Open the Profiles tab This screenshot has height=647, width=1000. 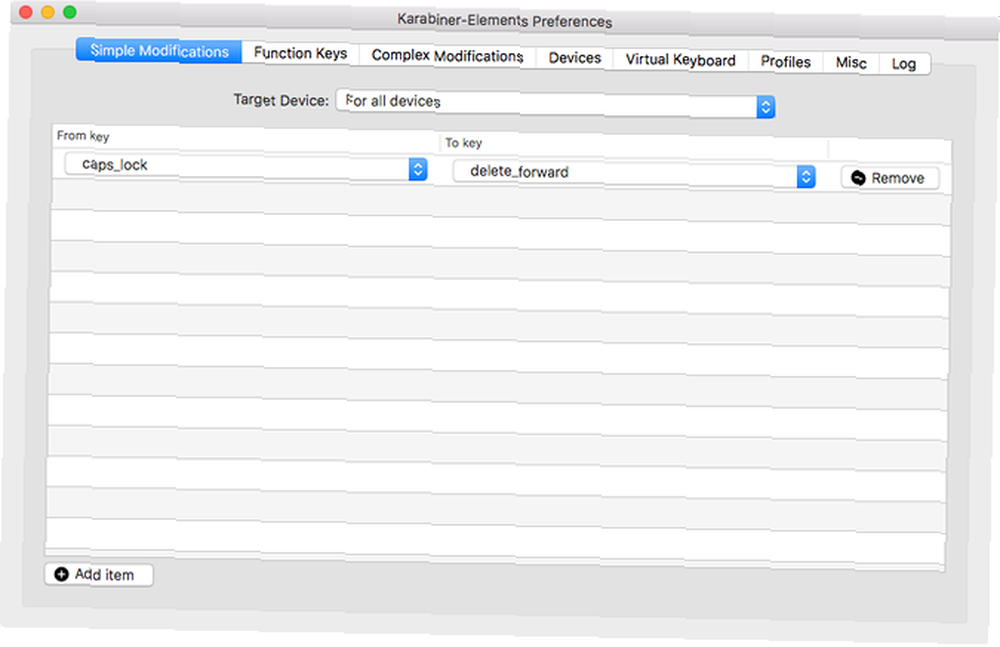[786, 62]
